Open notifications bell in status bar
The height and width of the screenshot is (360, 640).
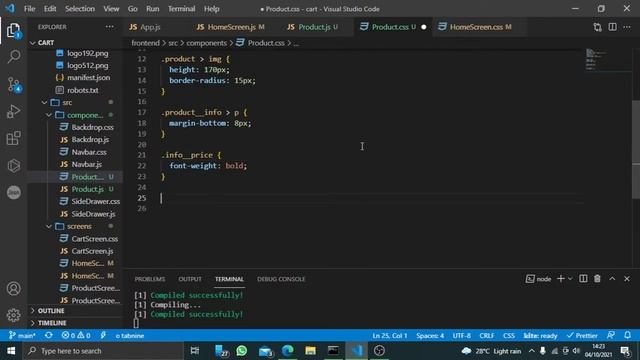point(627,336)
